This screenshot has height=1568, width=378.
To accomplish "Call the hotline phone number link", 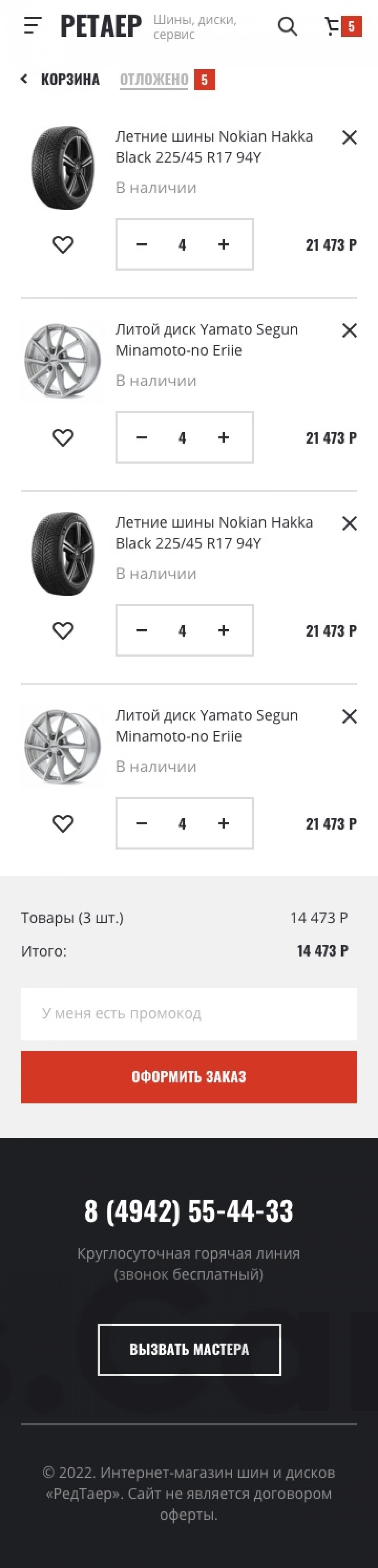I will pos(189,1210).
